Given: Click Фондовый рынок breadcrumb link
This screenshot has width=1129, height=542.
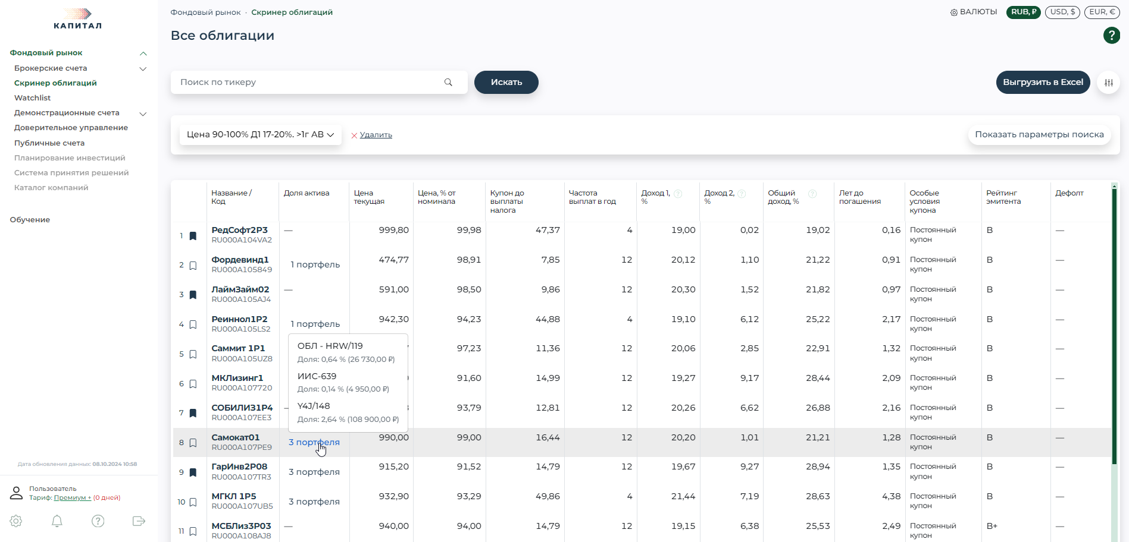Looking at the screenshot, I should (206, 12).
